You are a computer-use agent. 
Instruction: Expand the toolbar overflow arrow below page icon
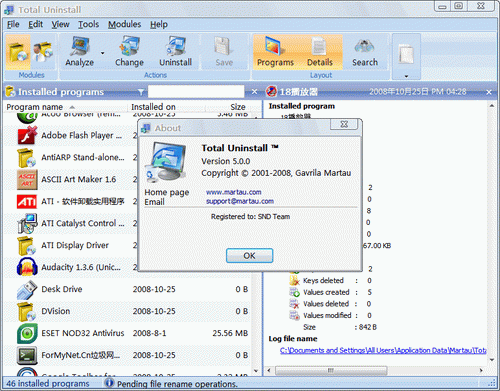(x=406, y=76)
